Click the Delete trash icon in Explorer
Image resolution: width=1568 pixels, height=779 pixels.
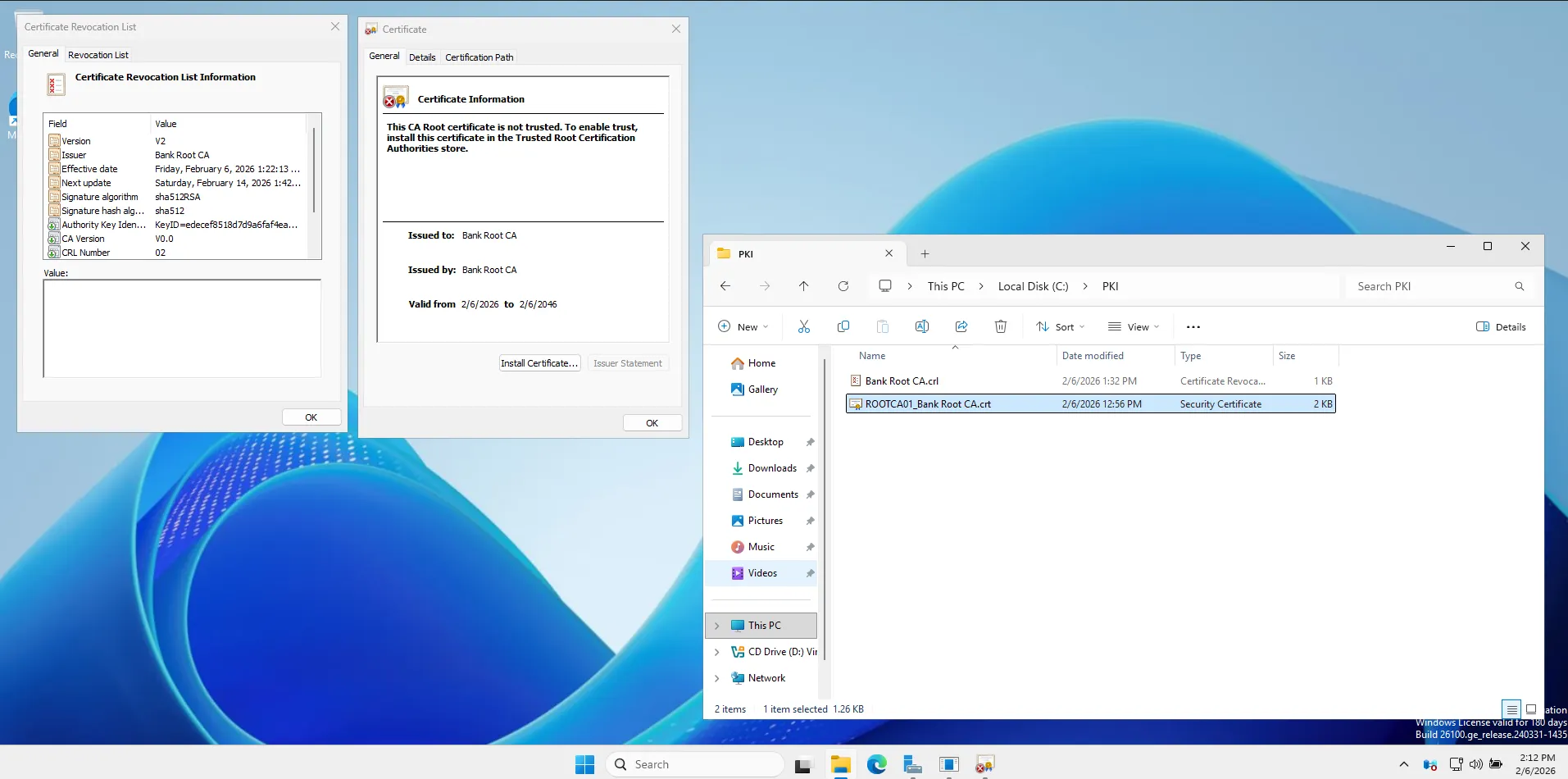1000,326
